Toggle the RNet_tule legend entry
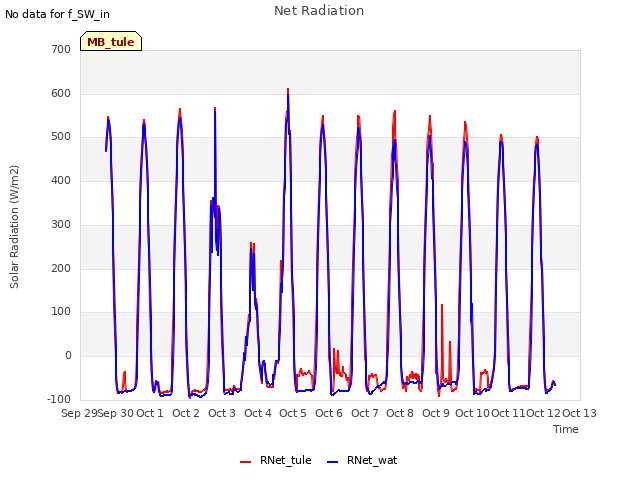Screen dimensions: 640x480 click(276, 460)
